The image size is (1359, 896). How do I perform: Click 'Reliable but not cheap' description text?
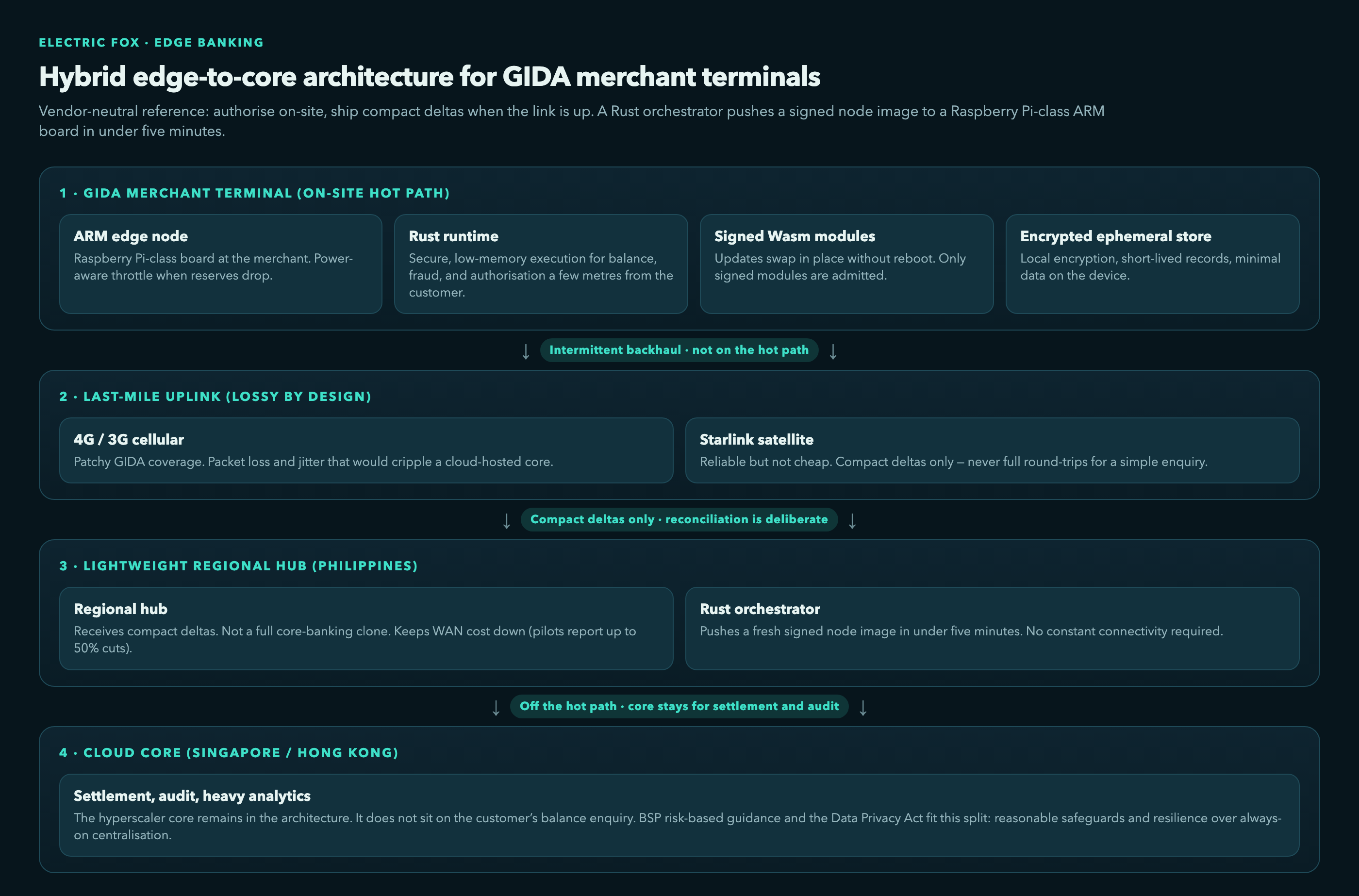(x=953, y=462)
